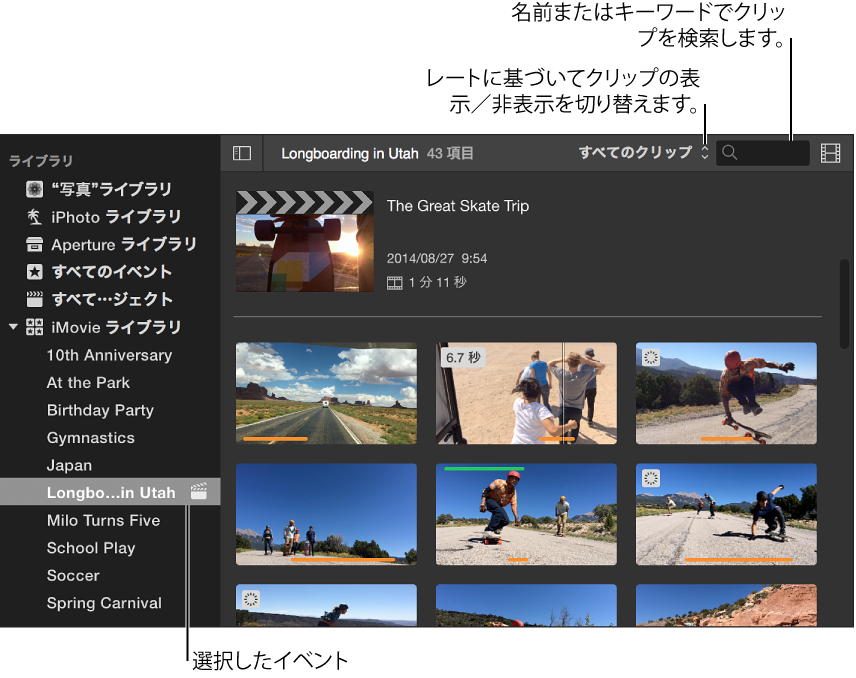This screenshot has width=856, height=678.
Task: Select the Japan event
Action: point(69,465)
